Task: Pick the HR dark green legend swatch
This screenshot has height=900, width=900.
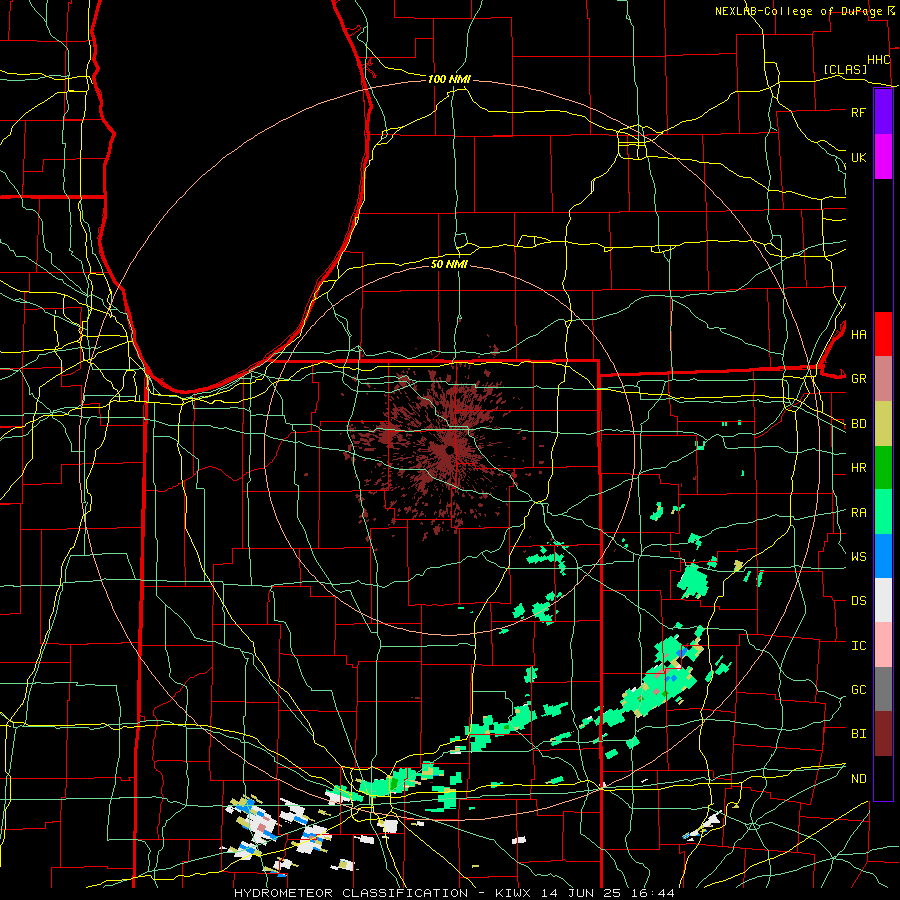Action: coord(883,468)
